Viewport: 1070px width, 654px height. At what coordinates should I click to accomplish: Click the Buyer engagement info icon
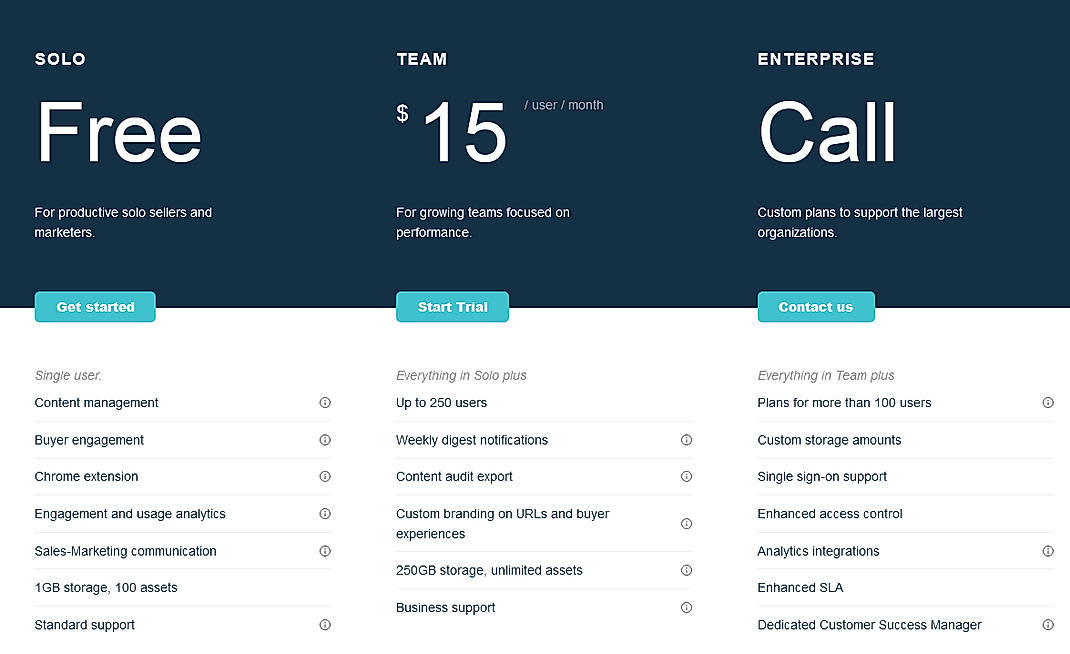point(325,439)
